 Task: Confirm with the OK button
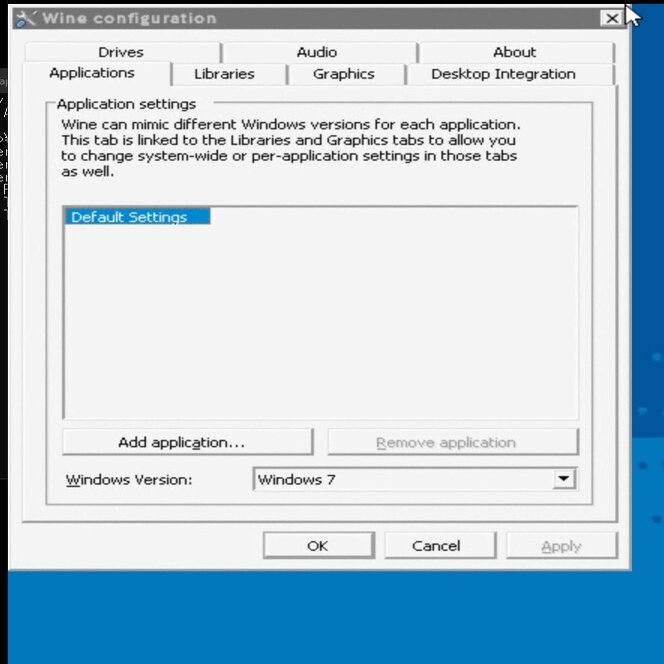pos(319,546)
